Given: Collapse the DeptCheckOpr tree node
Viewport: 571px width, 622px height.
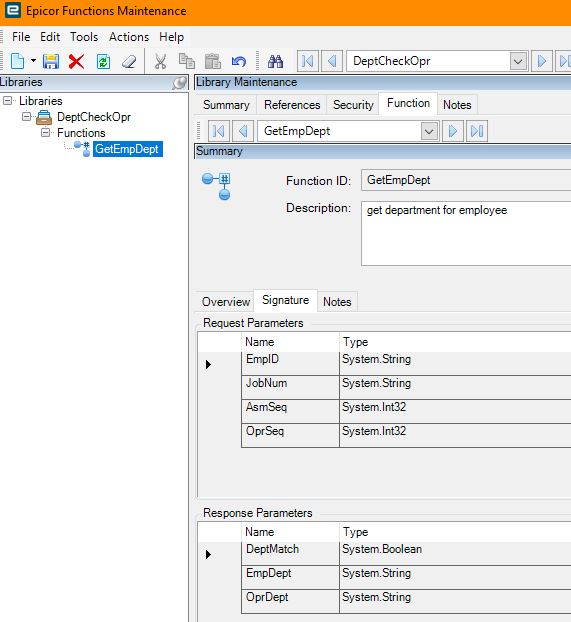Looking at the screenshot, I should (x=27, y=117).
